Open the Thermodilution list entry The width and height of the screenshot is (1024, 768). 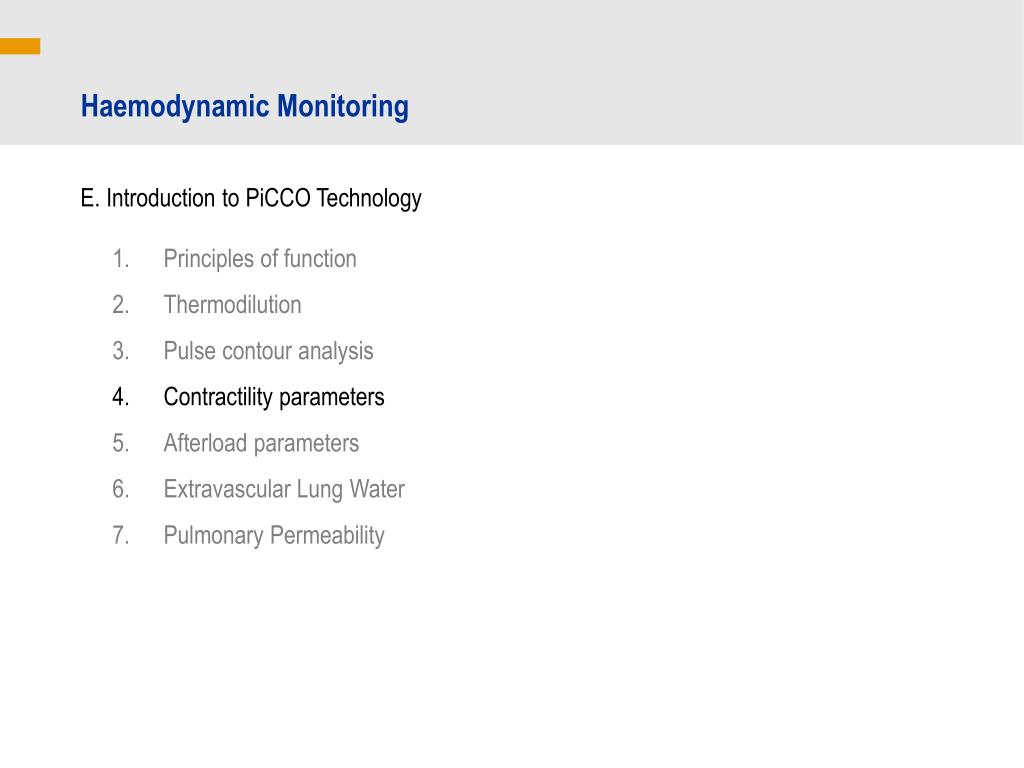coord(232,305)
